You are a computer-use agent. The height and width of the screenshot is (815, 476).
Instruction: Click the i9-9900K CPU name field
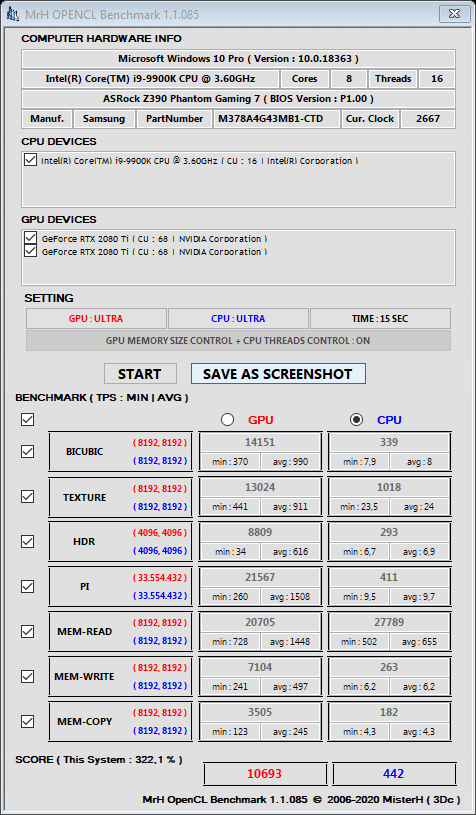tap(150, 79)
